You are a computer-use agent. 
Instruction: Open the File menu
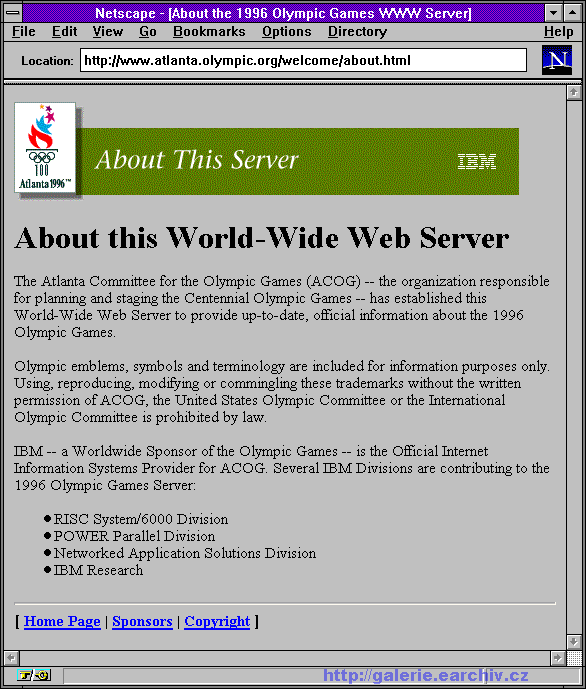click(x=24, y=32)
